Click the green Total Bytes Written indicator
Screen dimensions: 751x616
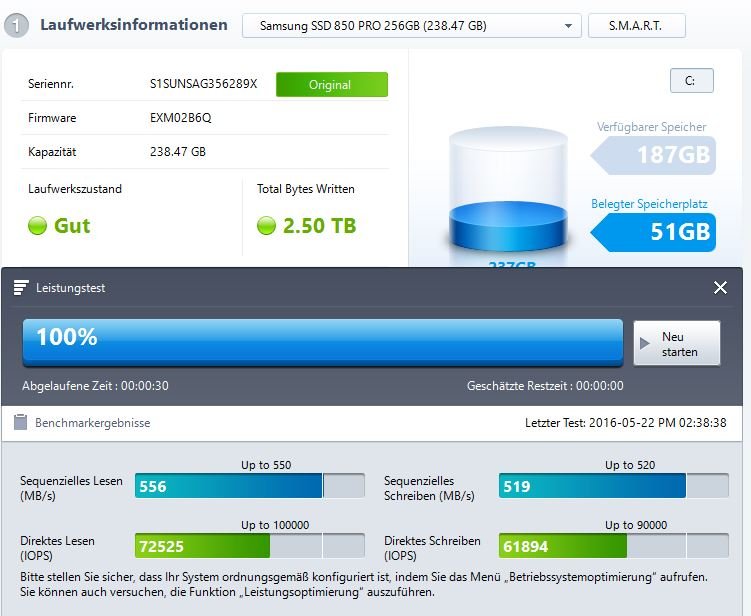pyautogui.click(x=266, y=226)
